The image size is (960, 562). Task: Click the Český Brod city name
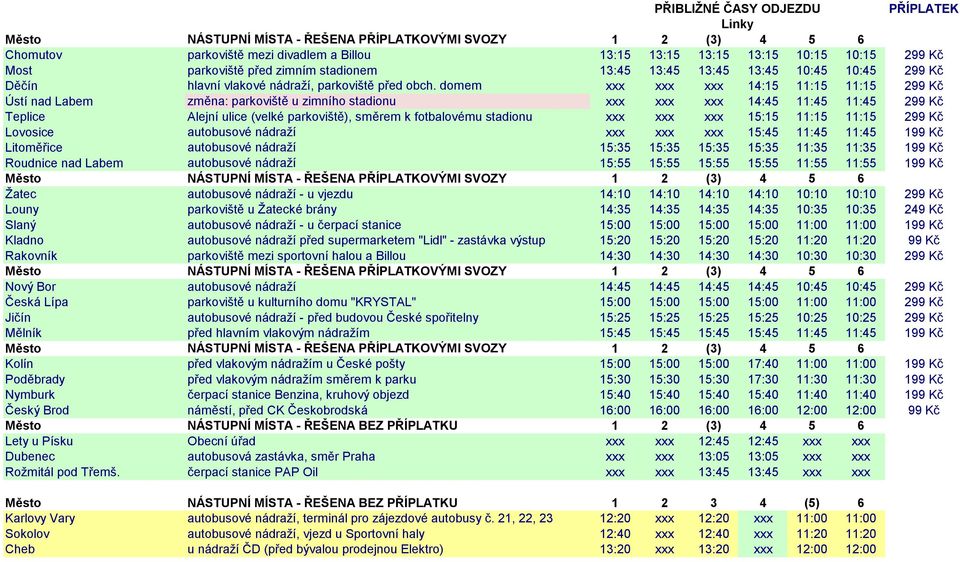37,410
